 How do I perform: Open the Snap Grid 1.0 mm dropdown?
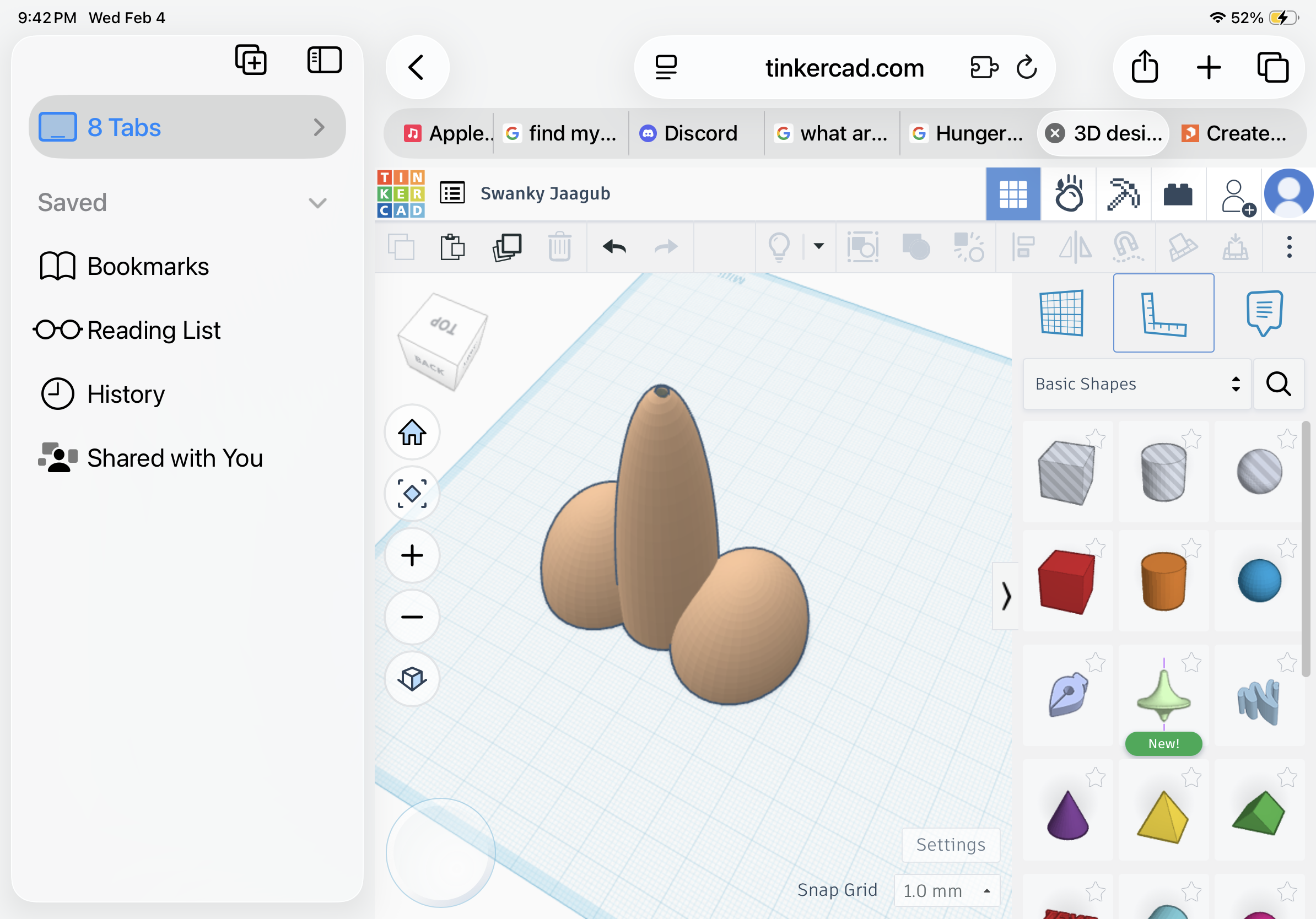(947, 891)
